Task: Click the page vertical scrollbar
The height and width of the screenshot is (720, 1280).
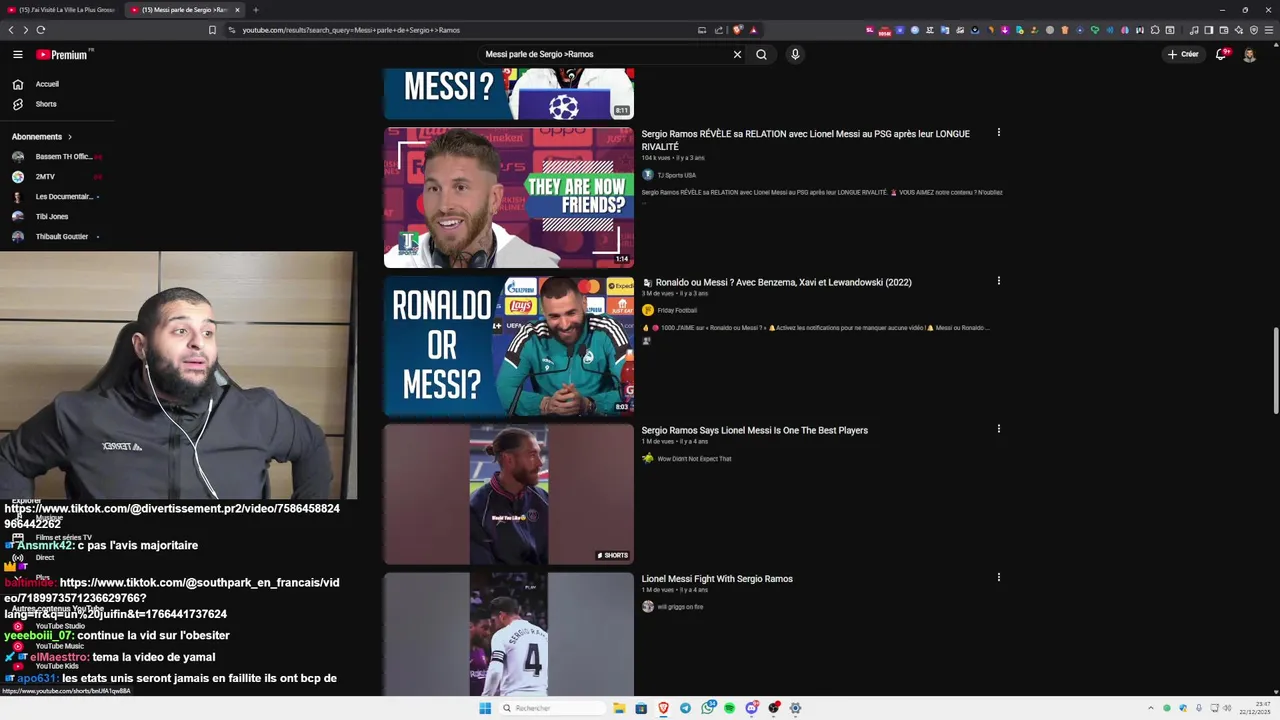Action: [1275, 370]
